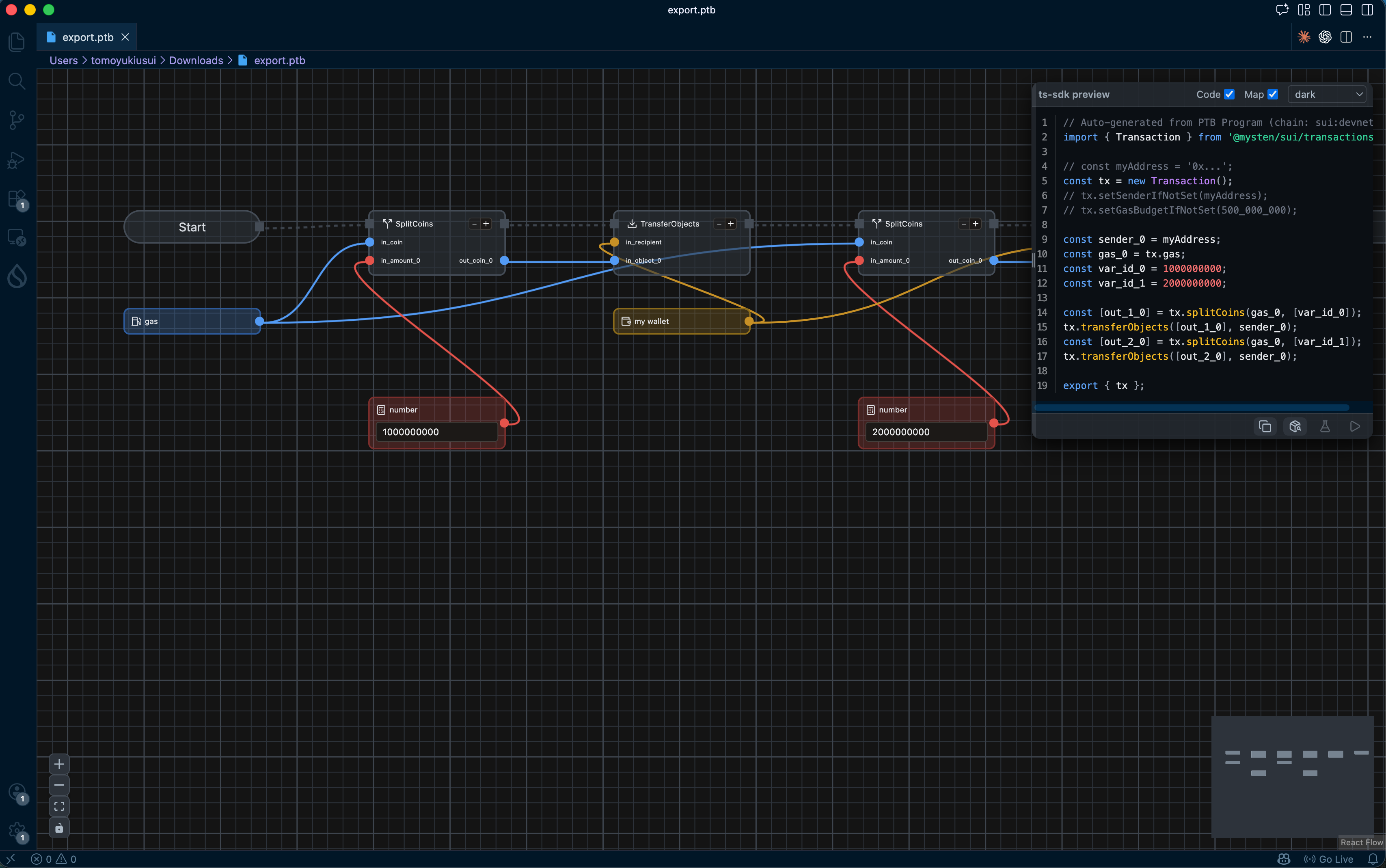Toggle the canvas lock icon
Screen dimensions: 1386x868
tap(59, 828)
